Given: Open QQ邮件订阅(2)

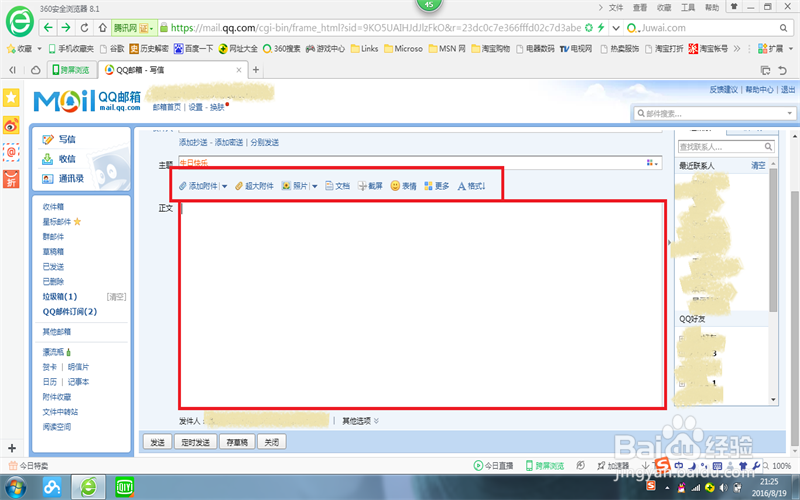Looking at the screenshot, I should (x=69, y=312).
